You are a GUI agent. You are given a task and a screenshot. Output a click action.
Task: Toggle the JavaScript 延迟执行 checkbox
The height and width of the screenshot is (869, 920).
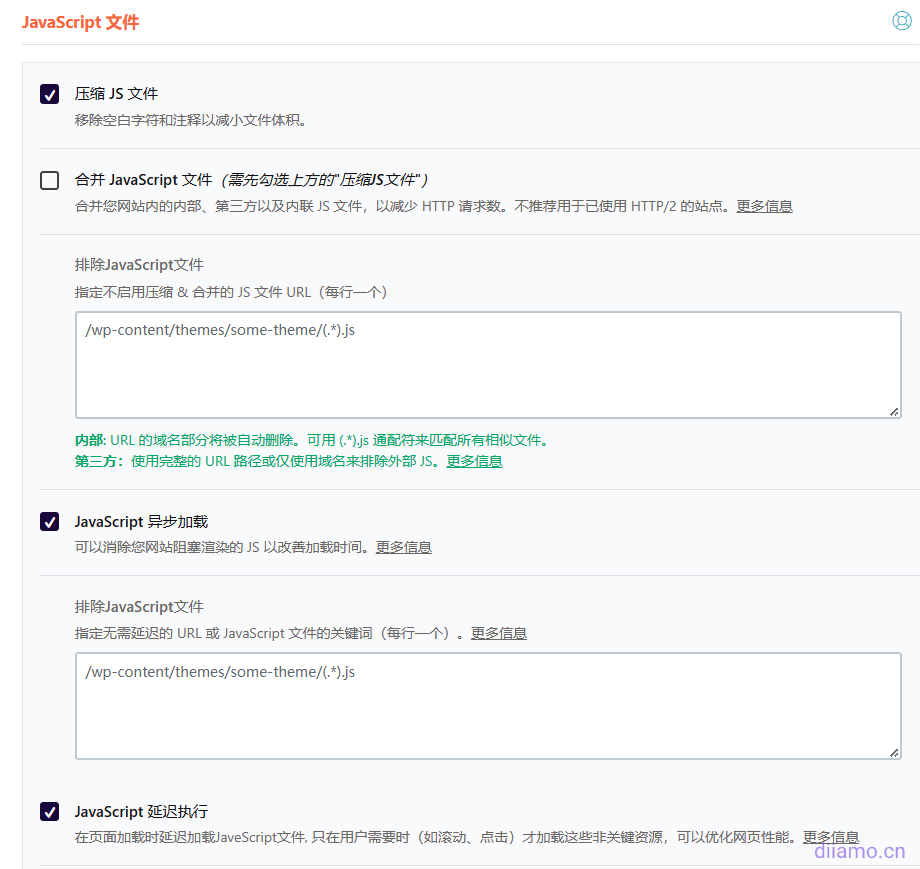(49, 811)
